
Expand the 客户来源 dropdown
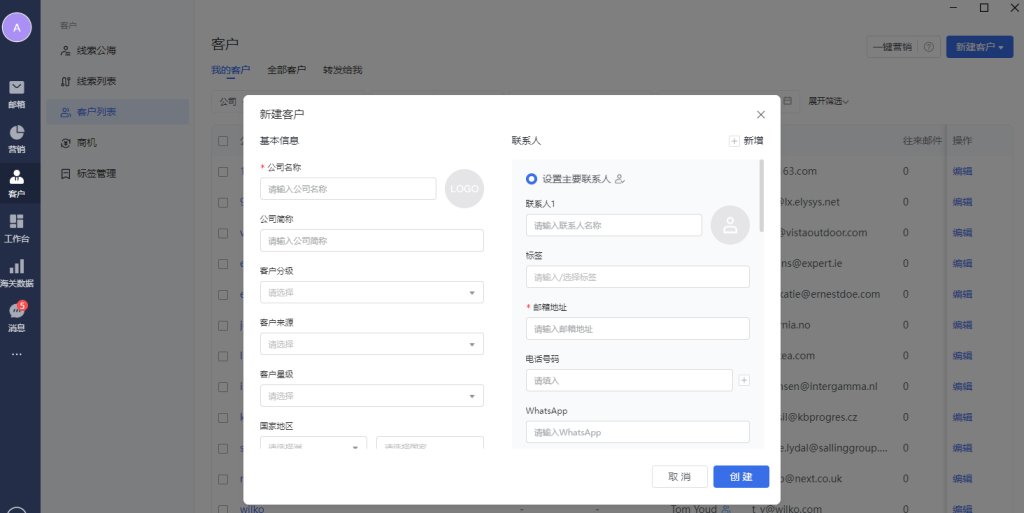coord(371,344)
